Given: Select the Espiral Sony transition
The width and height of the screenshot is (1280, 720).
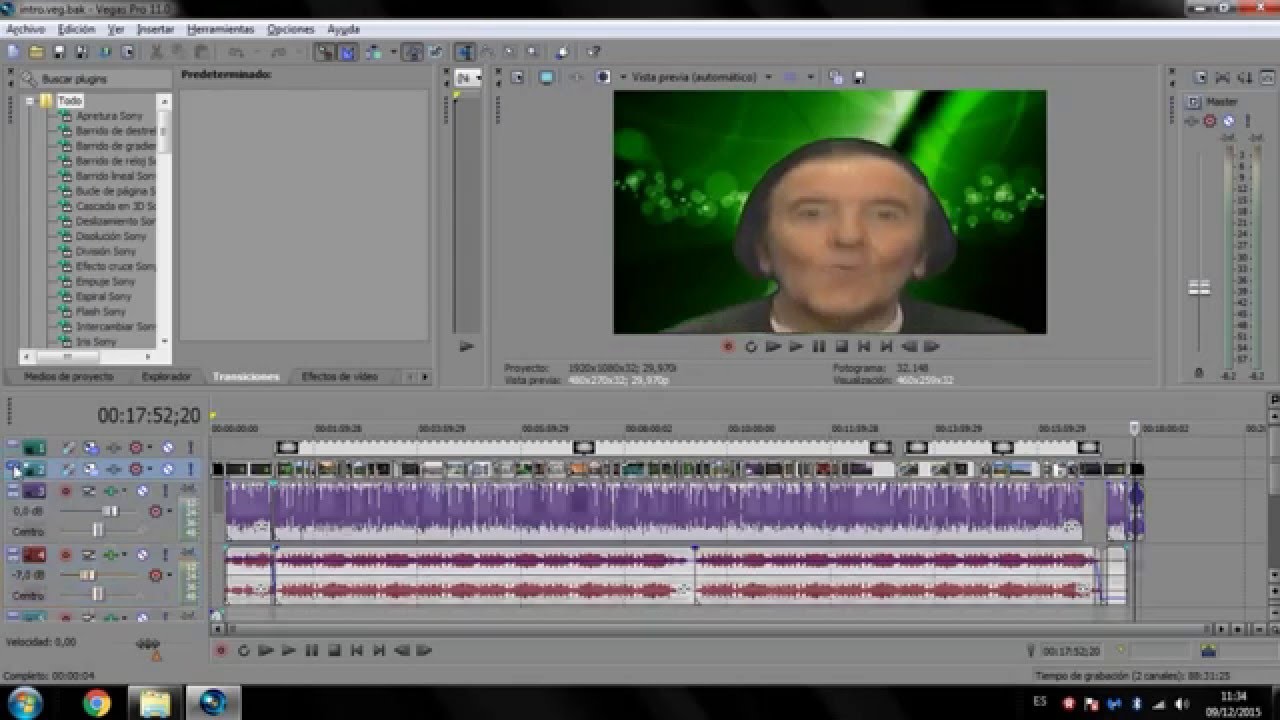Looking at the screenshot, I should point(104,296).
